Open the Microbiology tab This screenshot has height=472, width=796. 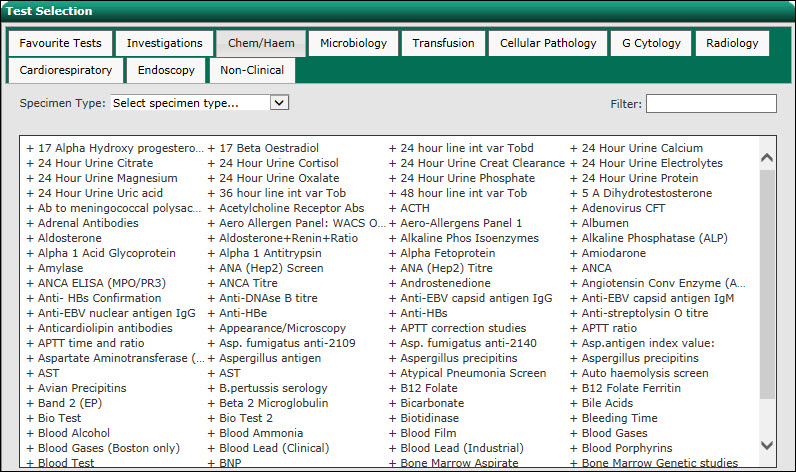point(353,43)
